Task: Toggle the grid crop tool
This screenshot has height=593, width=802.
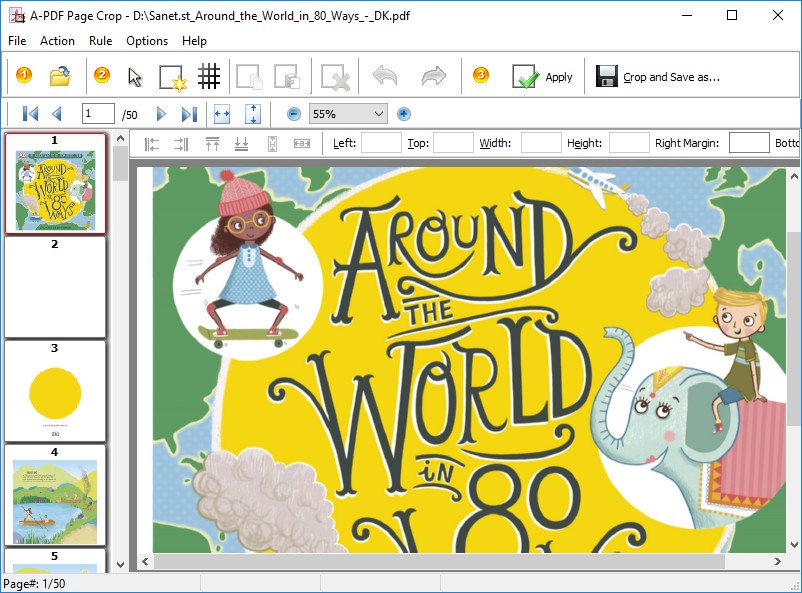Action: 209,76
